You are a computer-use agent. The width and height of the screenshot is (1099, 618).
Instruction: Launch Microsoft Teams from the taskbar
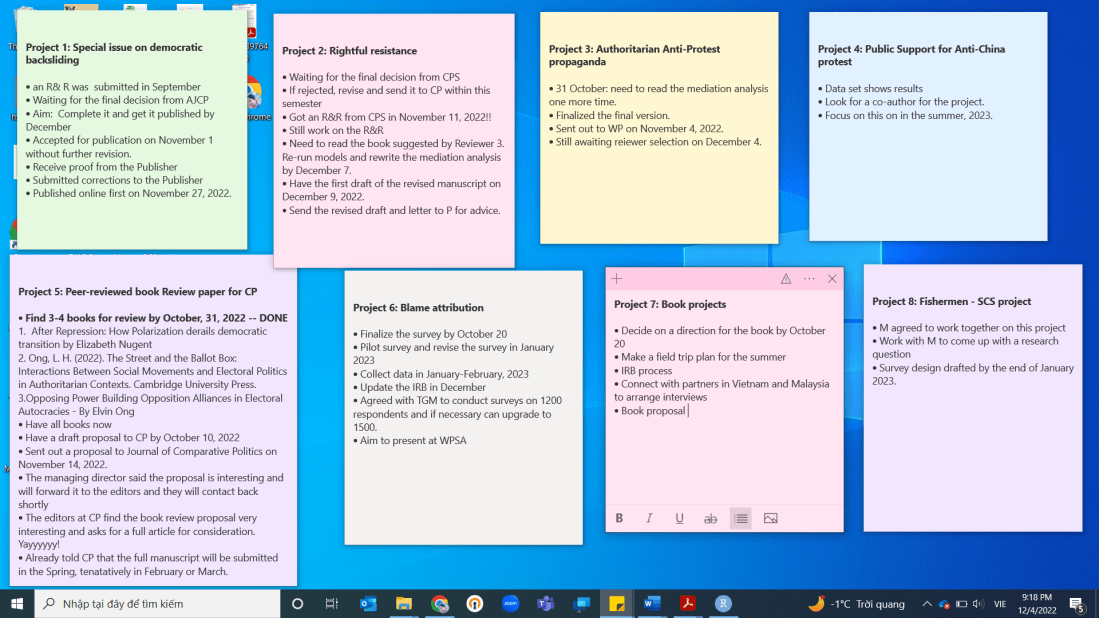[546, 604]
